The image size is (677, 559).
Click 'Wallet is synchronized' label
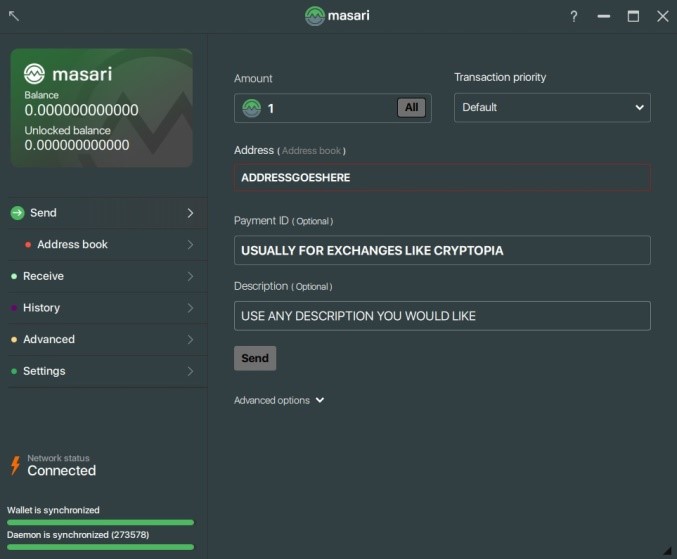point(53,510)
